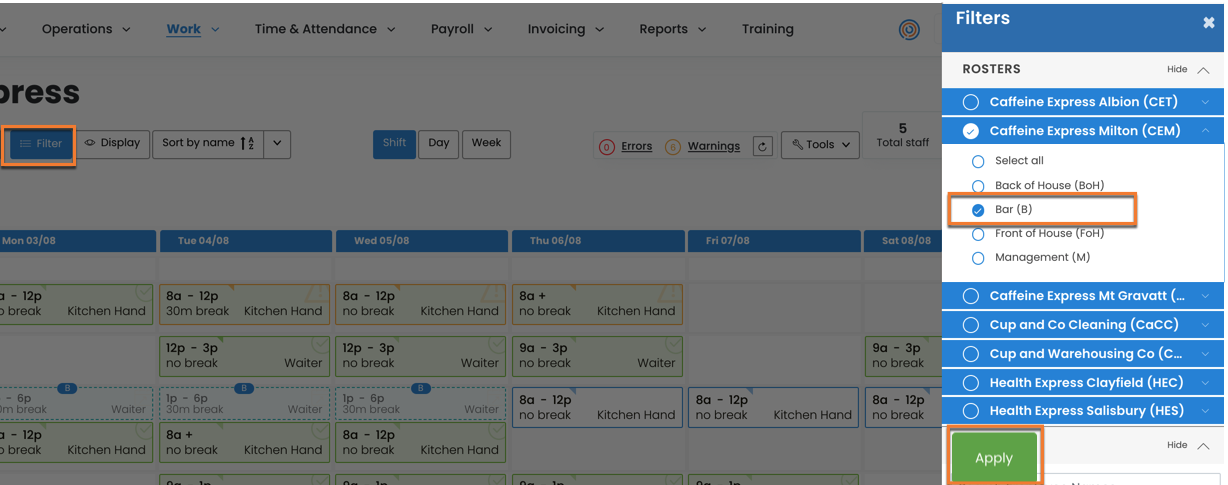
Task: Switch to the Week view tab
Action: click(x=486, y=143)
